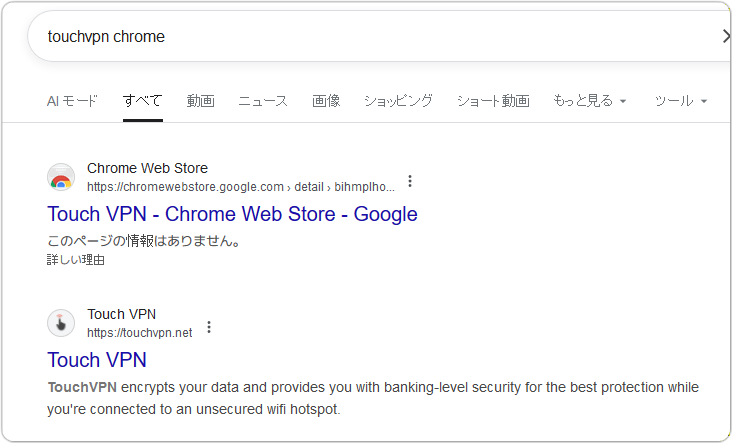732x443 pixels.
Task: Switch to the AI モード tab
Action: point(72,101)
